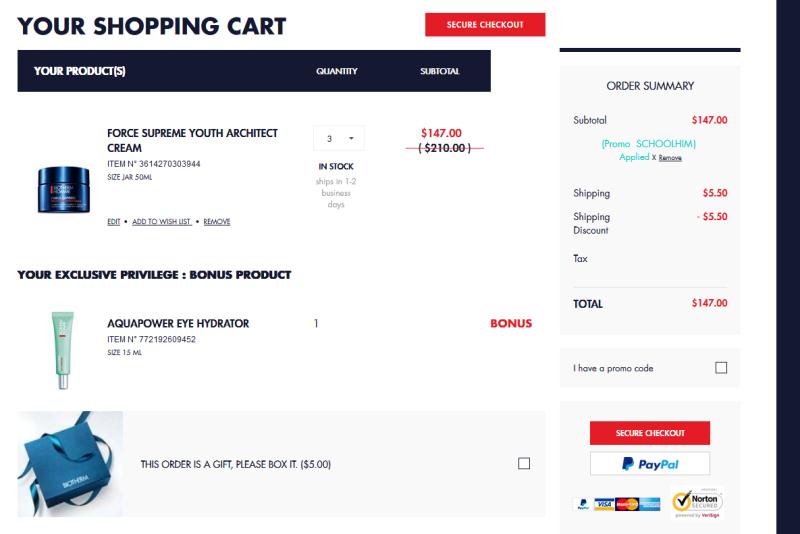Check the gift box order option
The height and width of the screenshot is (534, 800).
point(523,463)
